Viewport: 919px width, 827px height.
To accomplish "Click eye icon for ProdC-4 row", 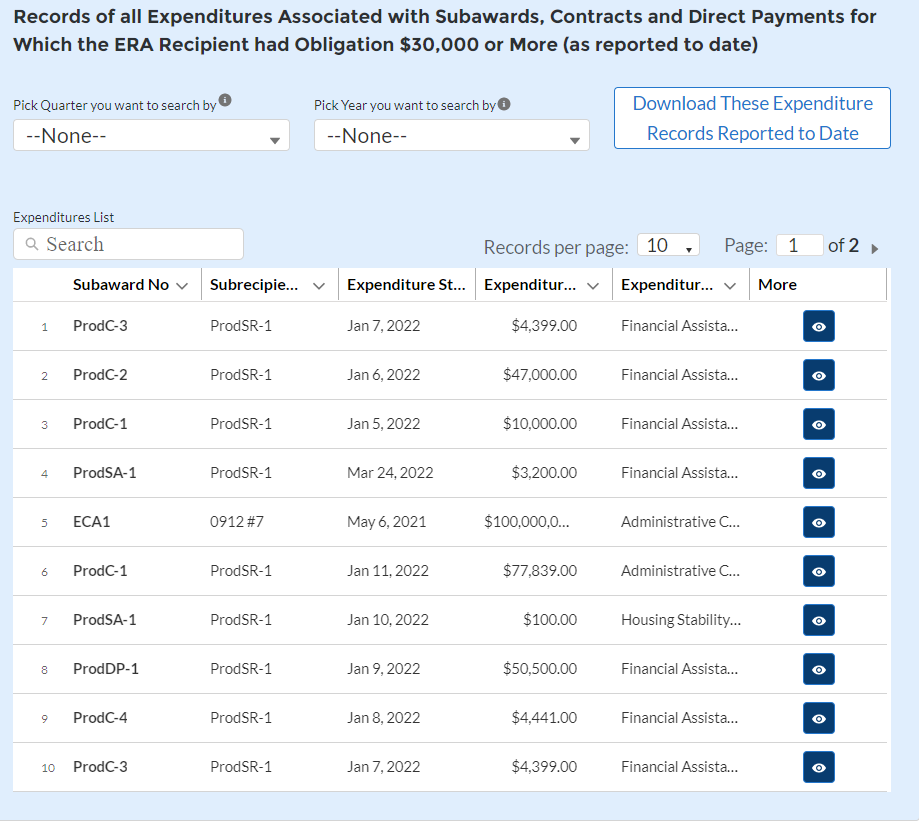I will 818,718.
